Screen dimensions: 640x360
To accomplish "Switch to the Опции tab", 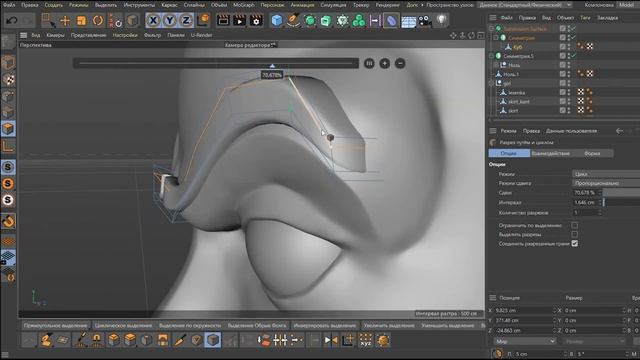I will (509, 153).
